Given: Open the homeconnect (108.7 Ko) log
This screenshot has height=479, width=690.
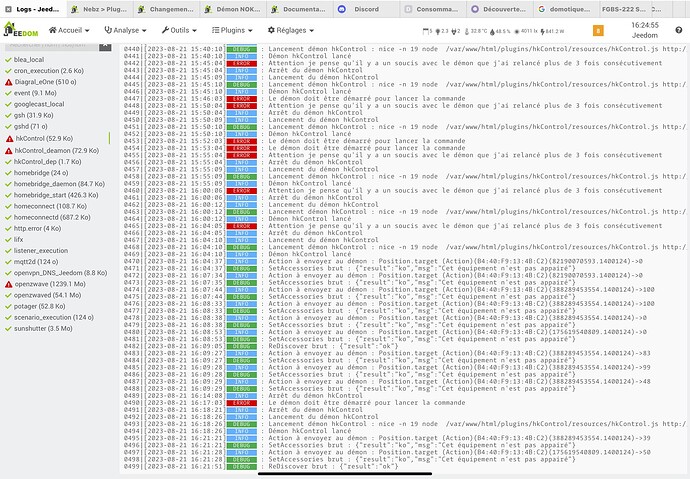Looking at the screenshot, I should coord(46,206).
